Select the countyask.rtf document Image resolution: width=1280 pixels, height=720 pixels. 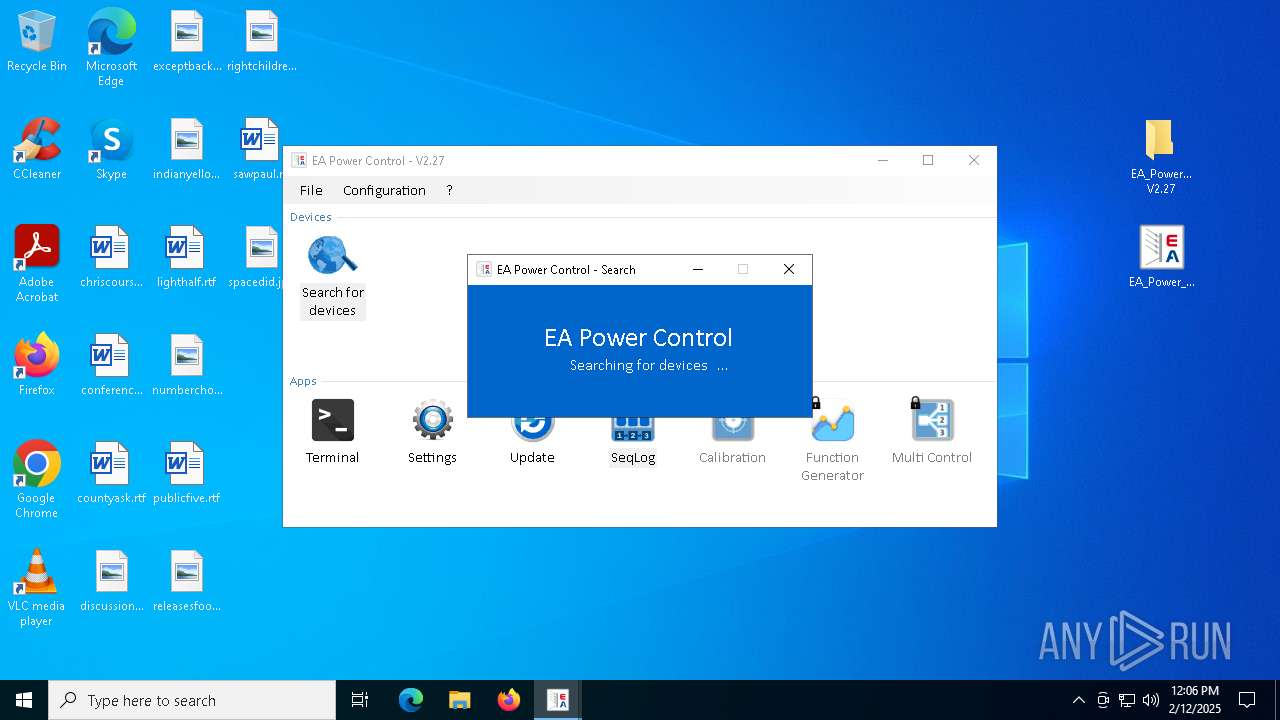[x=111, y=472]
